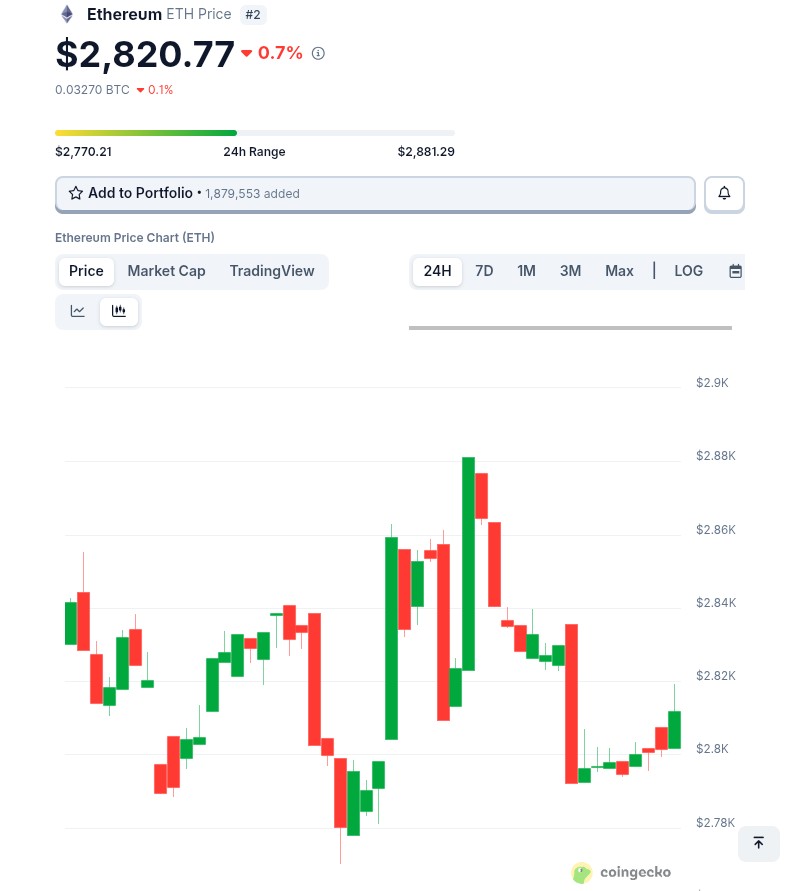Toggle the LOG scale option

(688, 271)
